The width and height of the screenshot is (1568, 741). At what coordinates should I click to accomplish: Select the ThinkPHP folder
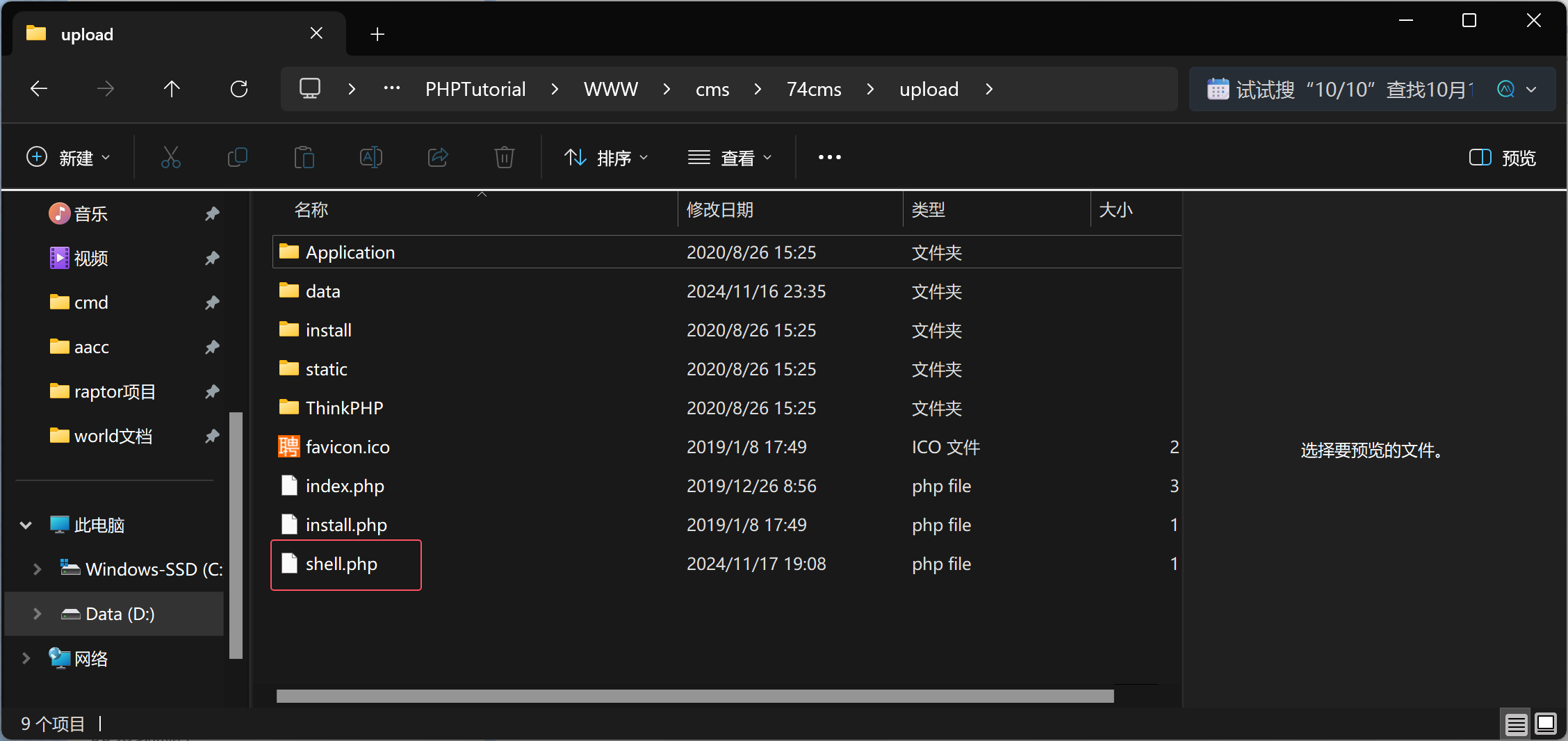tap(727, 408)
